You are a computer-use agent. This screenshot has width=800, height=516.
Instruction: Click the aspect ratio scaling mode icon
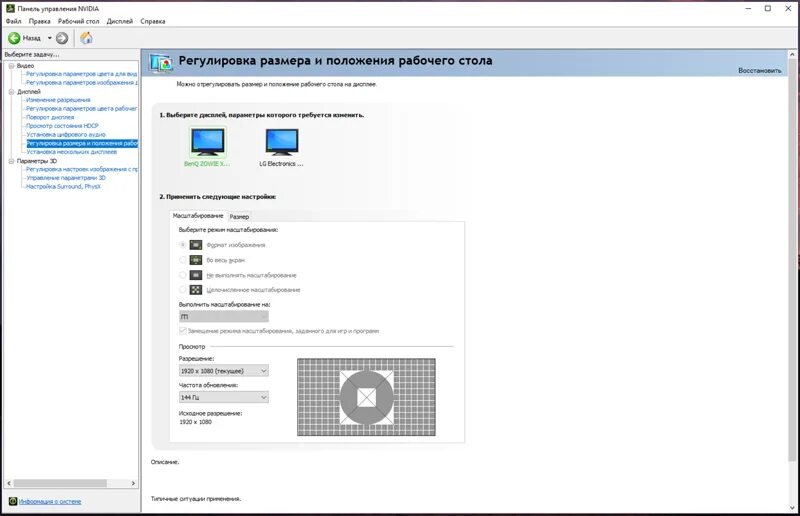pyautogui.click(x=196, y=245)
